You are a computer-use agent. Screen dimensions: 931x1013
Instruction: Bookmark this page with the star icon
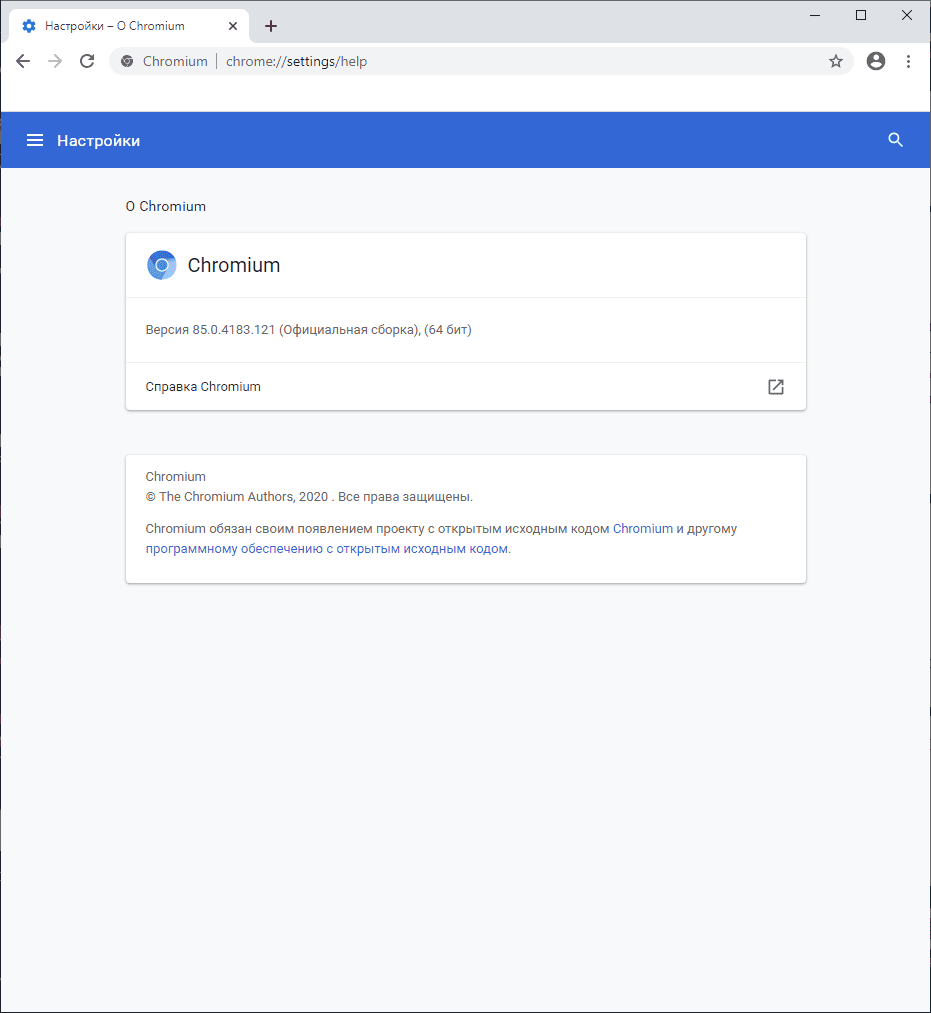coord(836,61)
